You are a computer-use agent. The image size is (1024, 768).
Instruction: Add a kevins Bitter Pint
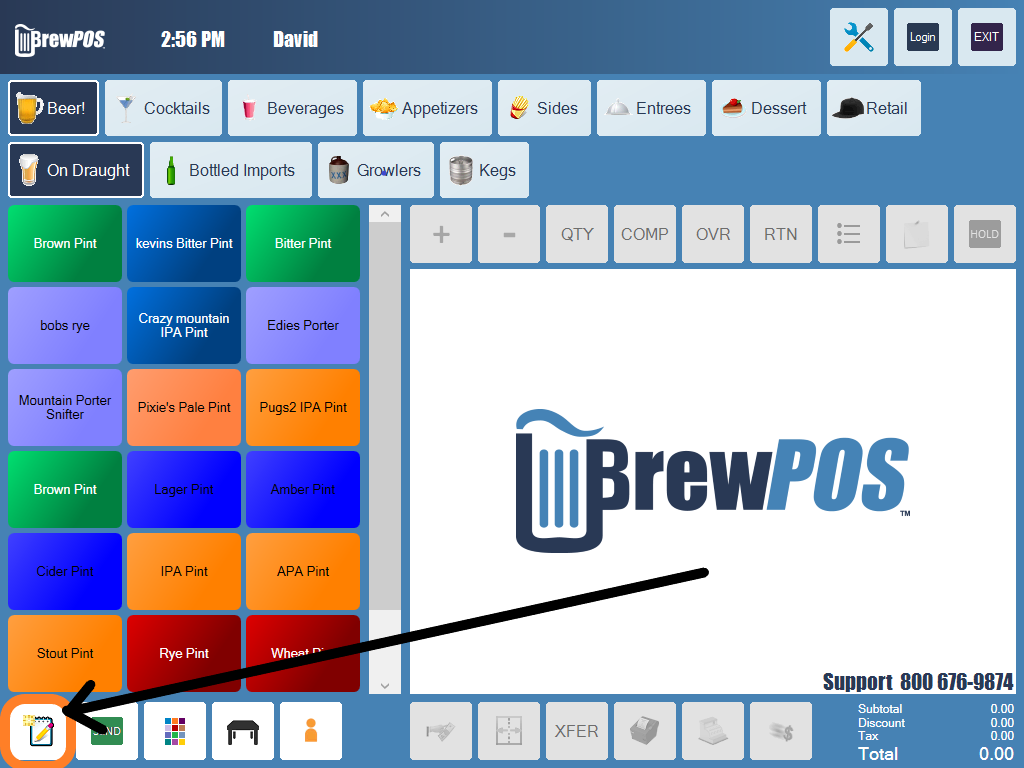click(x=184, y=244)
